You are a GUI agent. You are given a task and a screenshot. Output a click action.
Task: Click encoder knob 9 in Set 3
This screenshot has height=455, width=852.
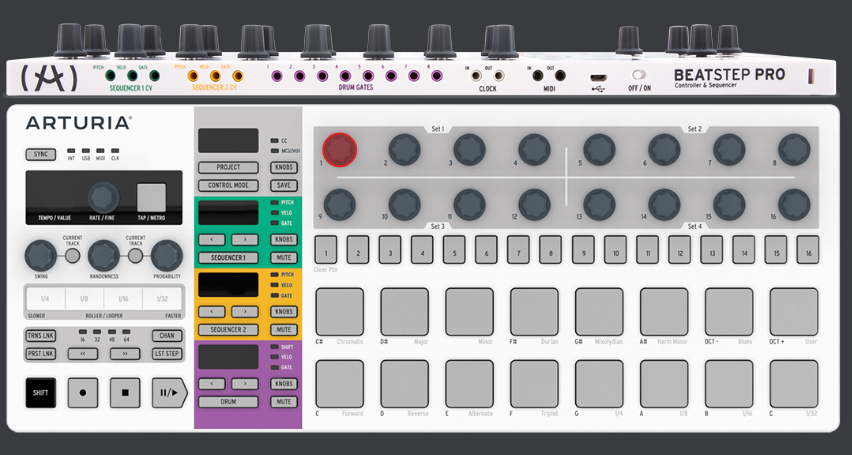click(340, 205)
